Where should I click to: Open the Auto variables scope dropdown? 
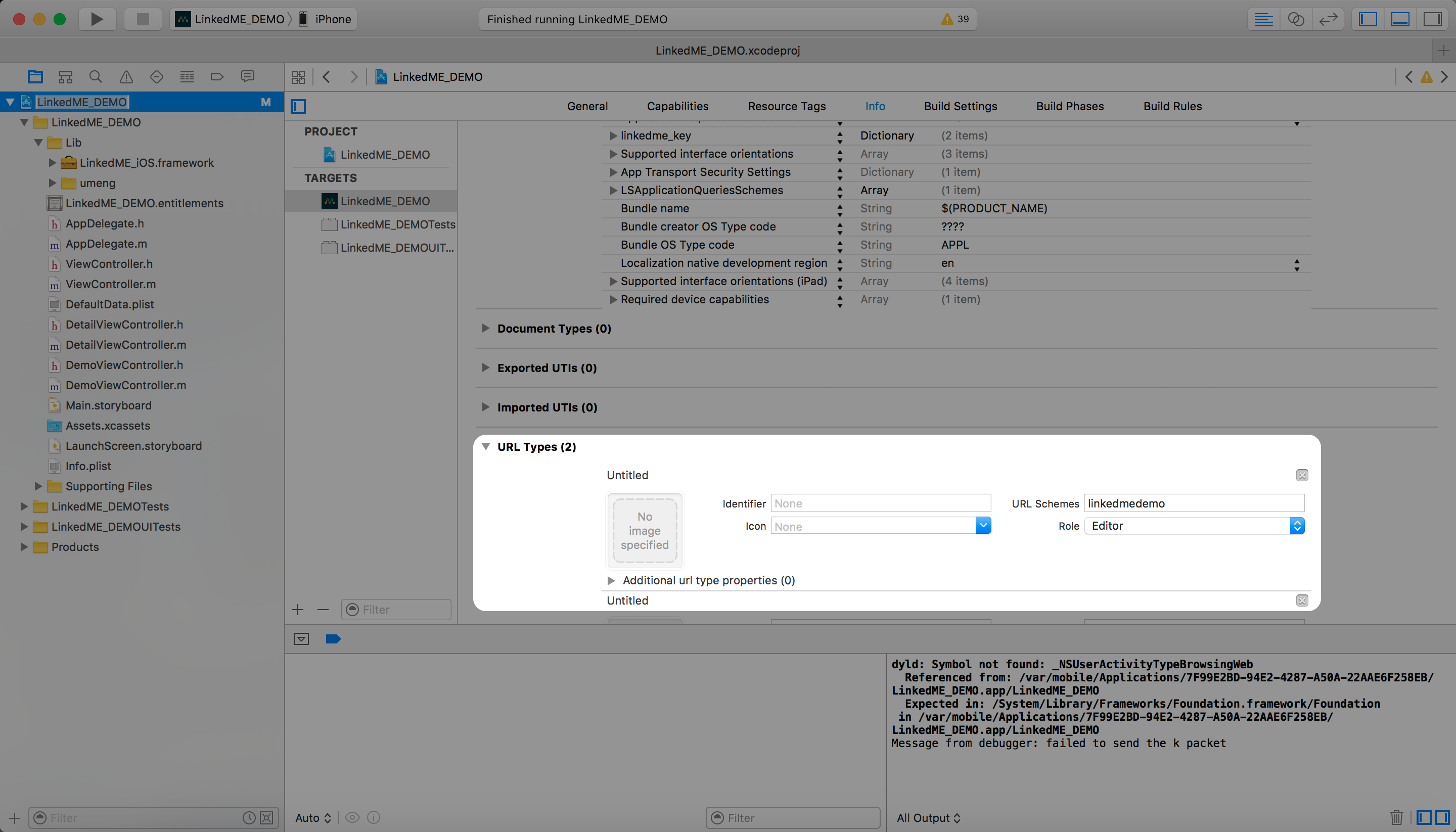click(313, 818)
